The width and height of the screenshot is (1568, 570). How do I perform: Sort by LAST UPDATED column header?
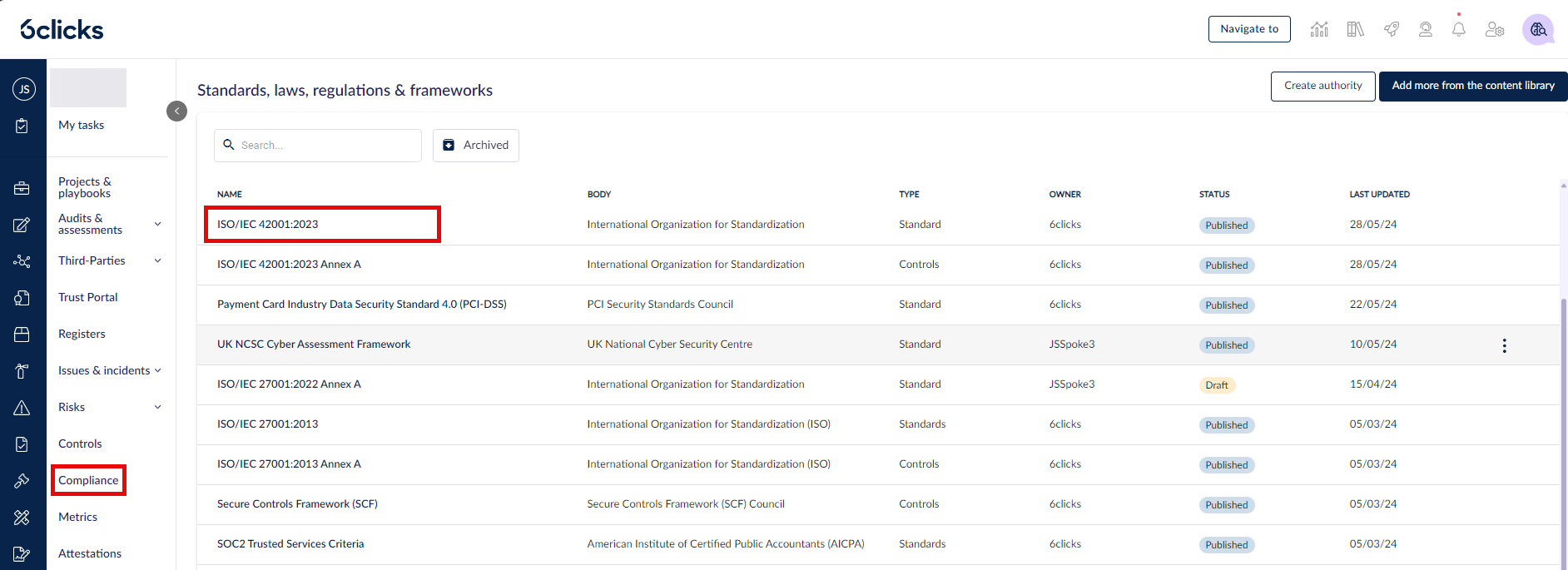click(1379, 194)
